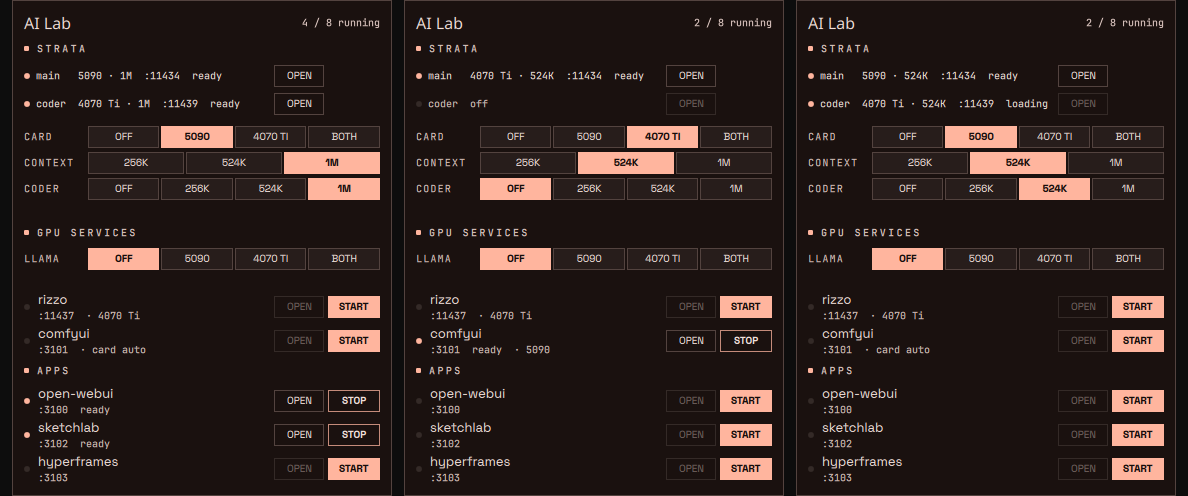Set CONTEXT to 1M in right panel
The image size is (1188, 496).
pos(1116,163)
